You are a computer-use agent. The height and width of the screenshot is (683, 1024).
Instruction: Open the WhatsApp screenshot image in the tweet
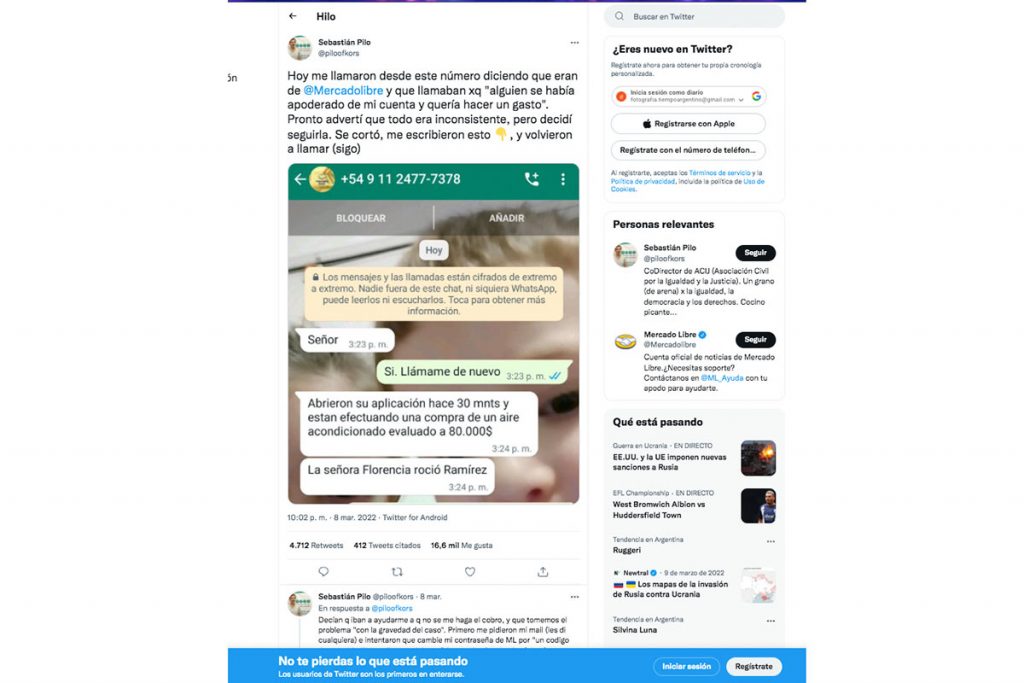point(433,334)
